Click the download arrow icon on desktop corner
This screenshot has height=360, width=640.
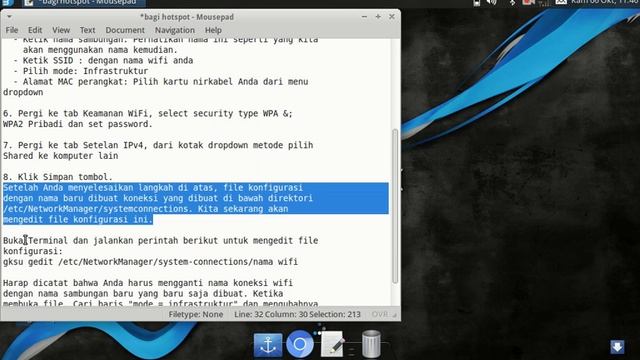tap(617, 347)
